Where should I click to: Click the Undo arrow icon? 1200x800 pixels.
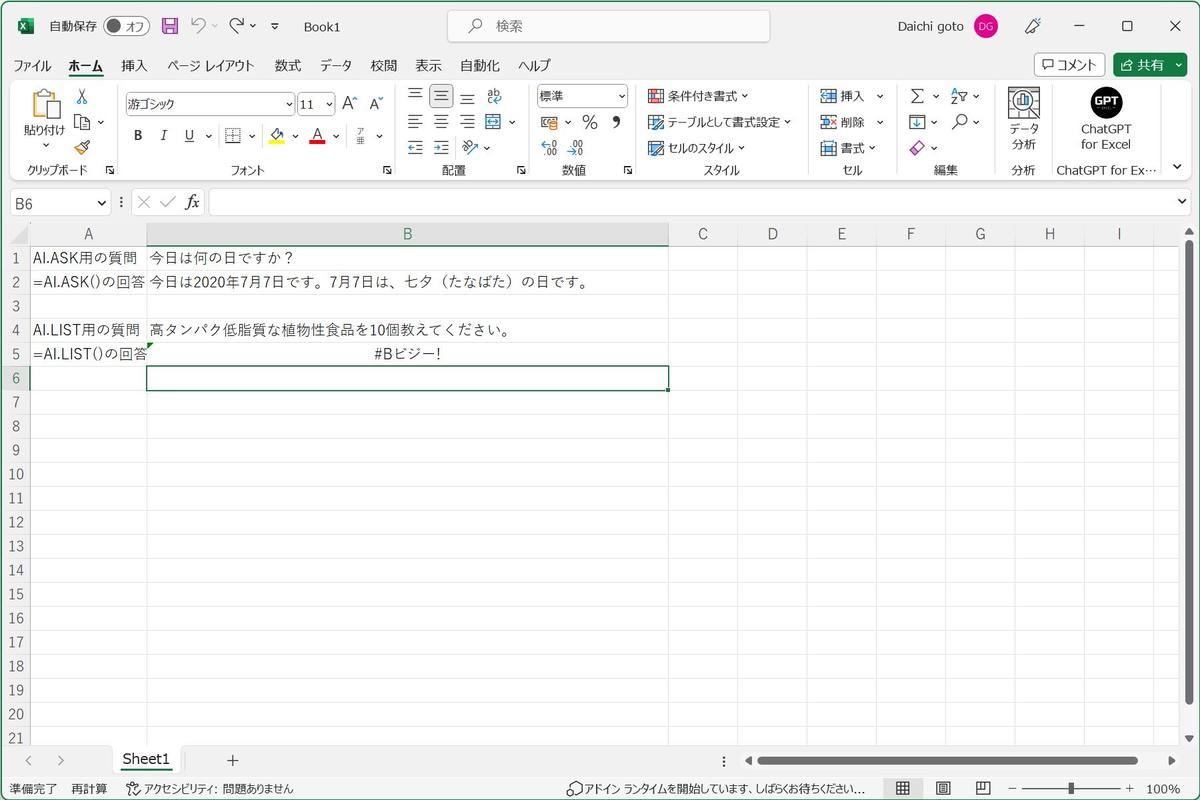coord(198,26)
